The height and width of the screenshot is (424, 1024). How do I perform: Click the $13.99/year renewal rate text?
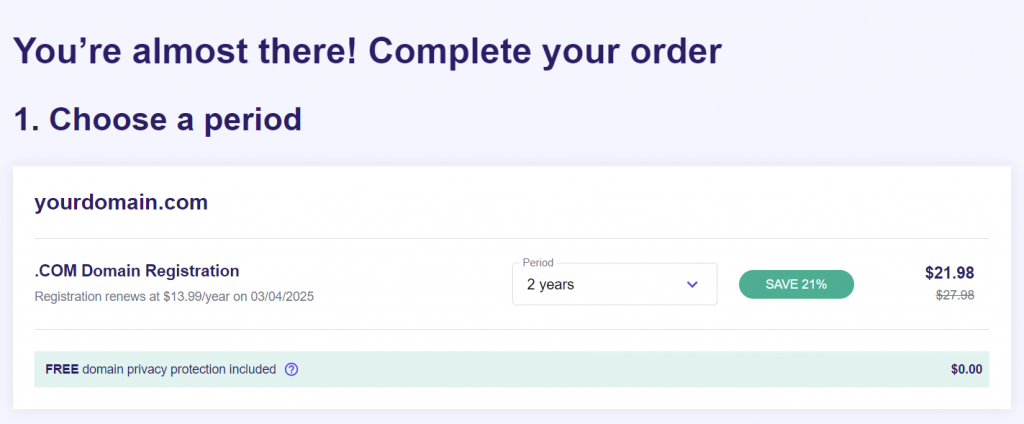coord(195,297)
